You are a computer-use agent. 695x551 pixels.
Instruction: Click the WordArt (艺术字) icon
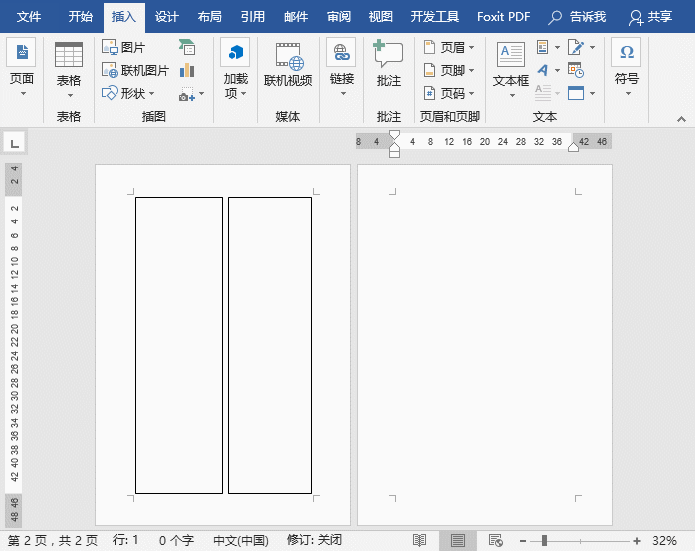pyautogui.click(x=543, y=71)
